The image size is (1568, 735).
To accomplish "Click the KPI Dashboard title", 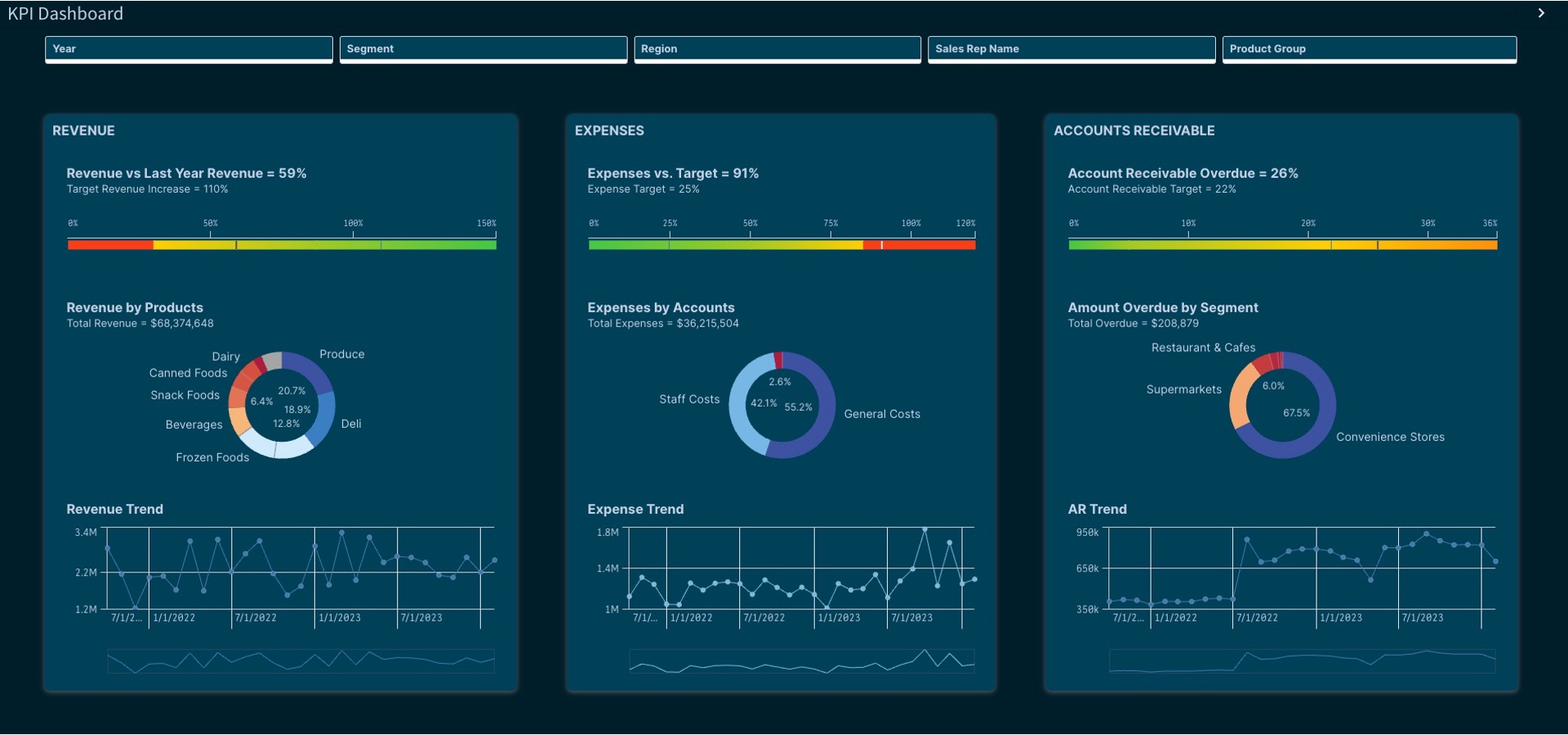I will coord(65,14).
